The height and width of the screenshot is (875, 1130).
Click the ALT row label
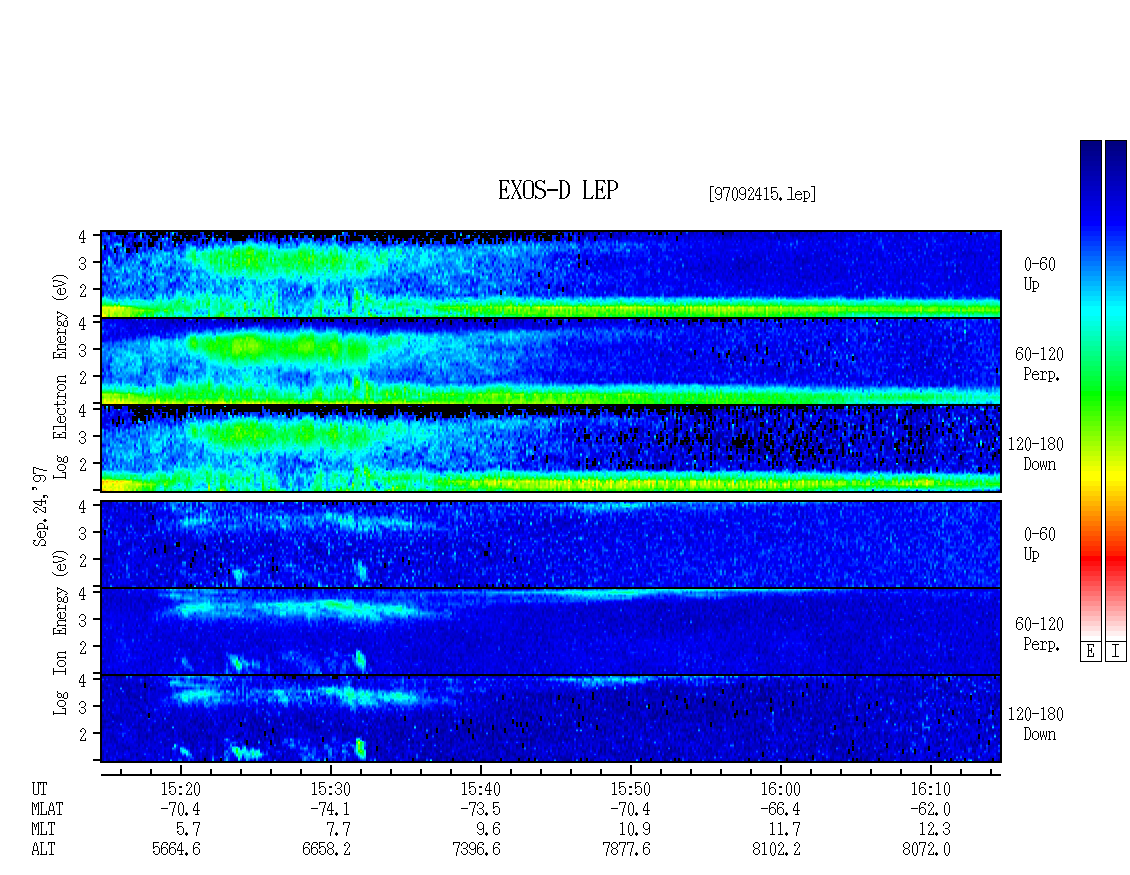click(43, 850)
